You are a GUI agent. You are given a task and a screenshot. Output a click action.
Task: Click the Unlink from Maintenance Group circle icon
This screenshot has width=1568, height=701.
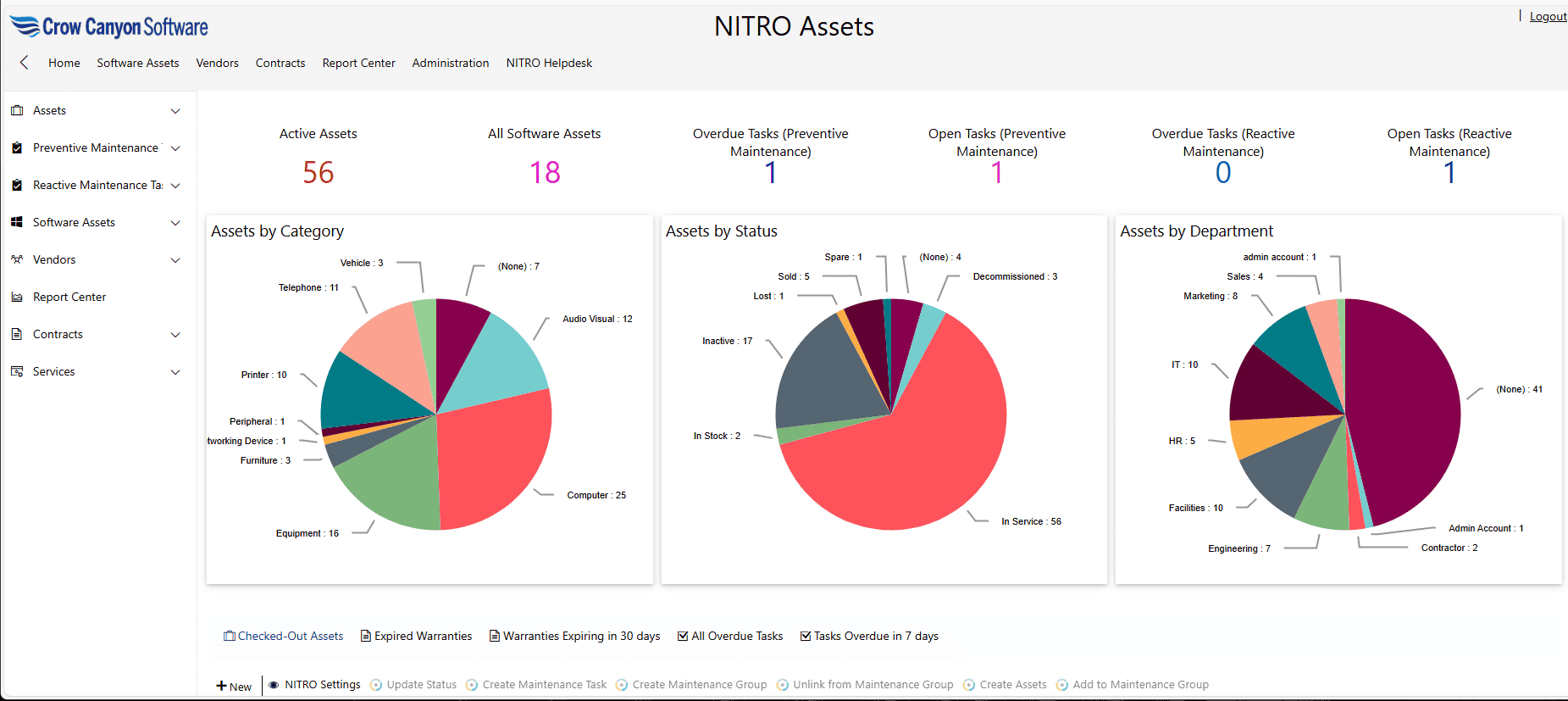tap(783, 685)
